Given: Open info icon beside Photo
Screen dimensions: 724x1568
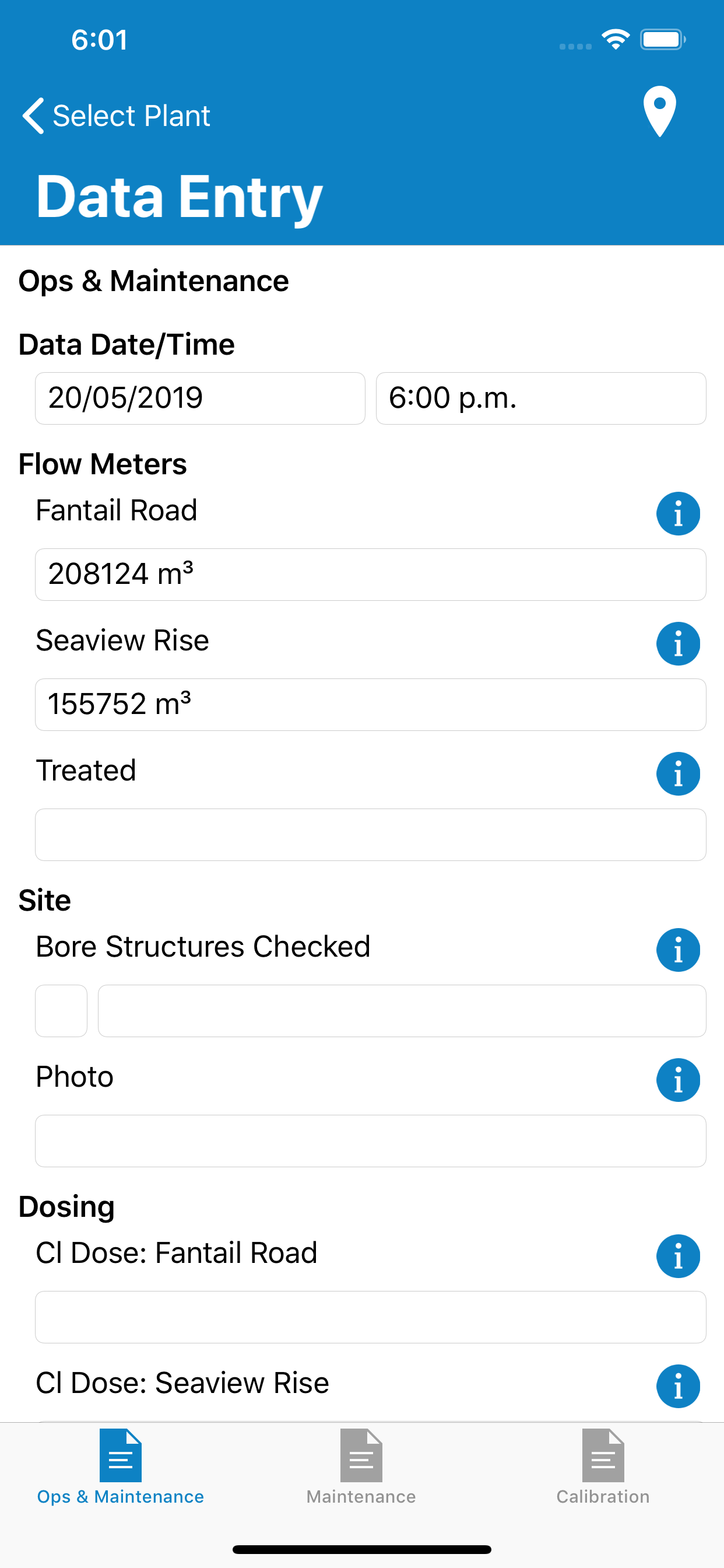Looking at the screenshot, I should (678, 1080).
